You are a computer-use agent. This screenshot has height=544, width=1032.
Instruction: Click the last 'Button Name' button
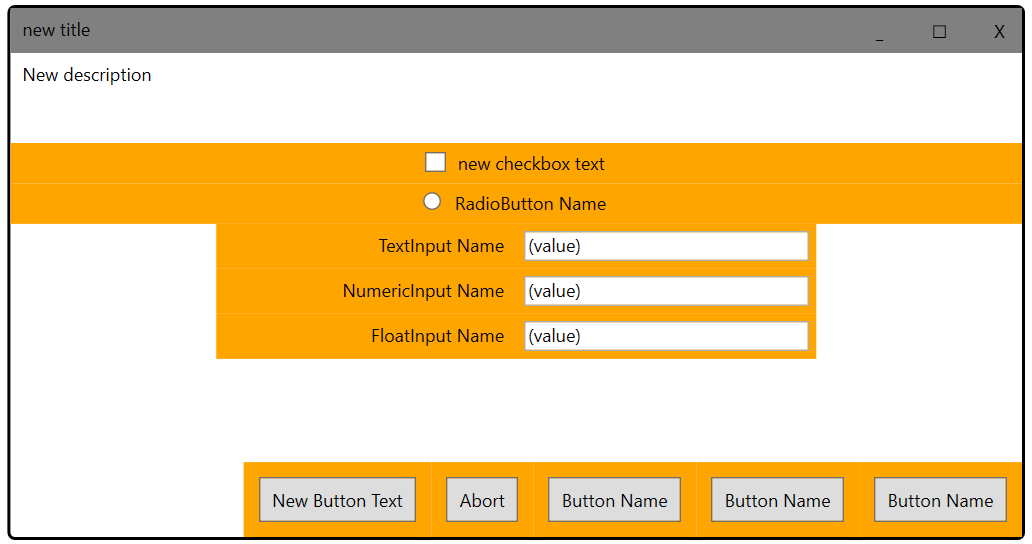click(x=941, y=500)
